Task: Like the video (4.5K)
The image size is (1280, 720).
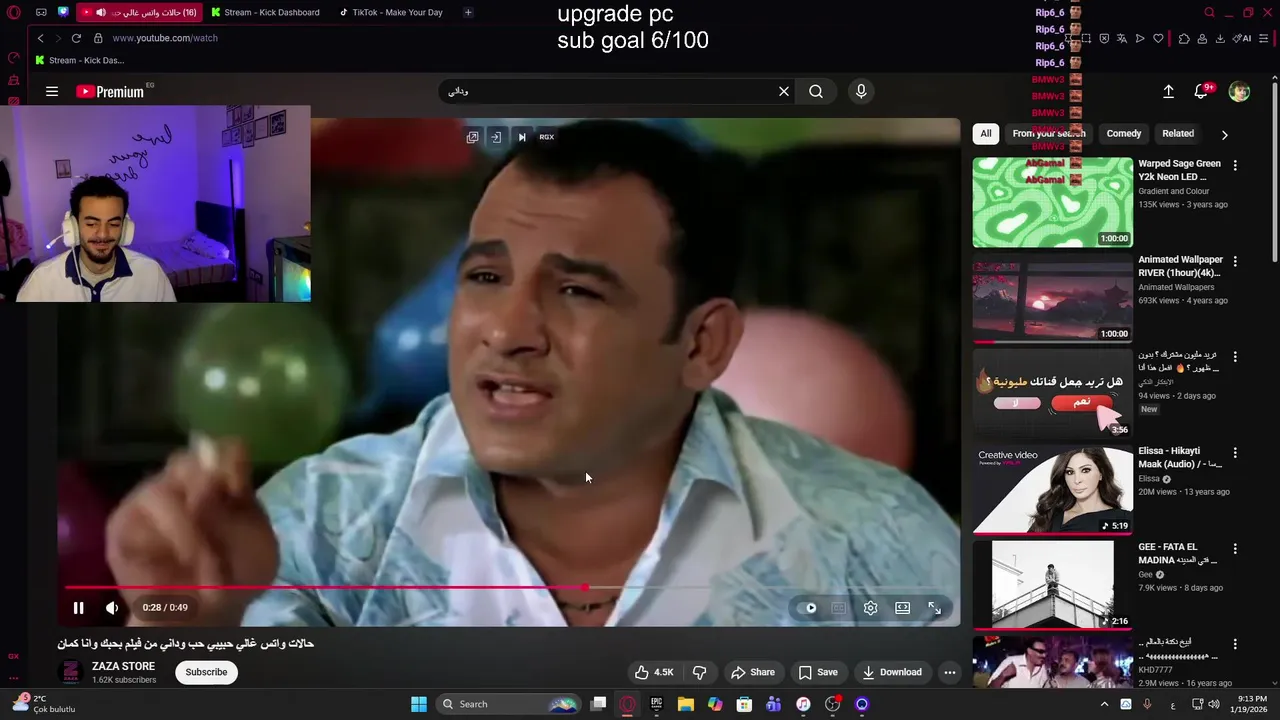Action: (654, 672)
